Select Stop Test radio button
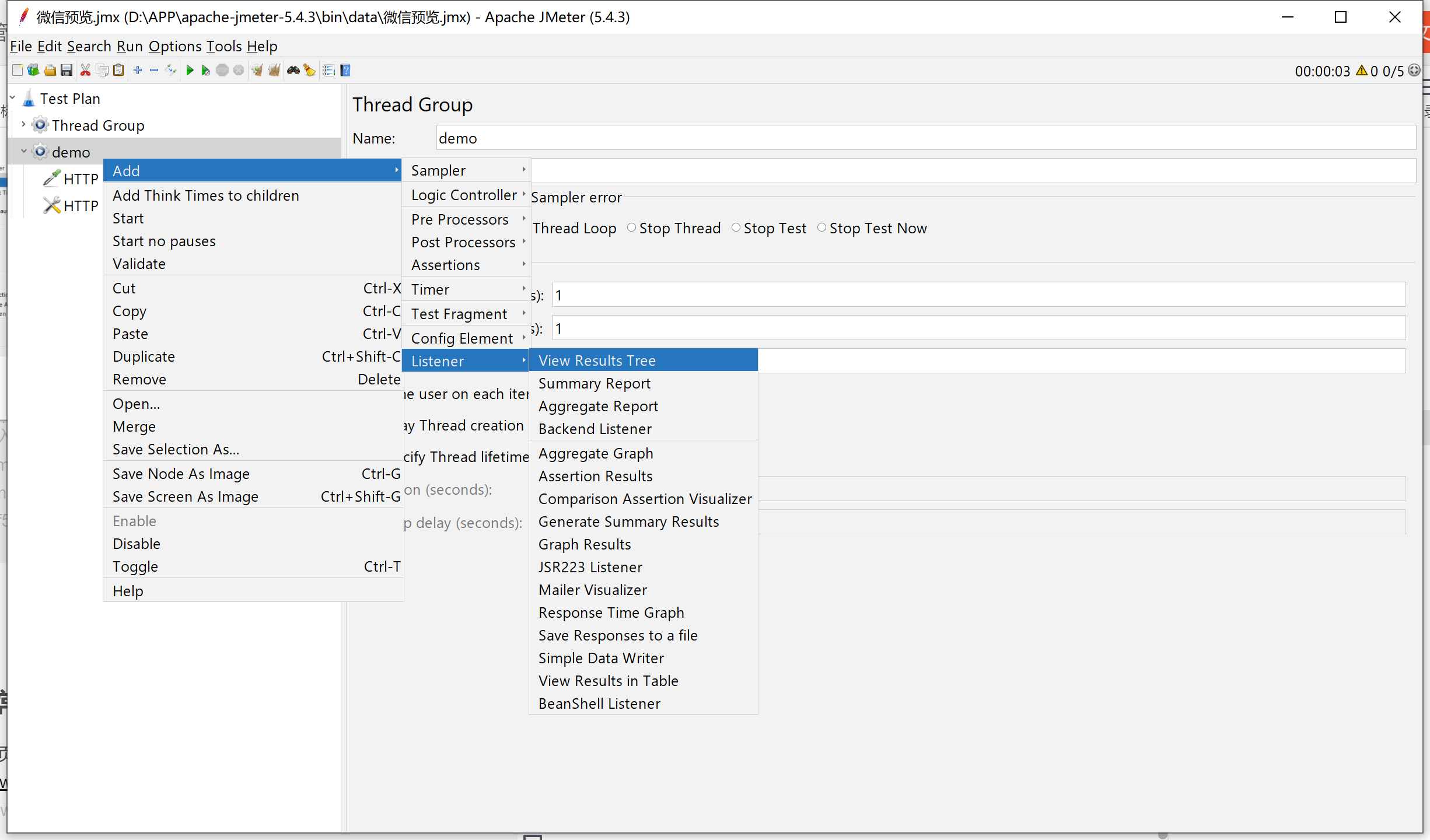 click(x=735, y=228)
